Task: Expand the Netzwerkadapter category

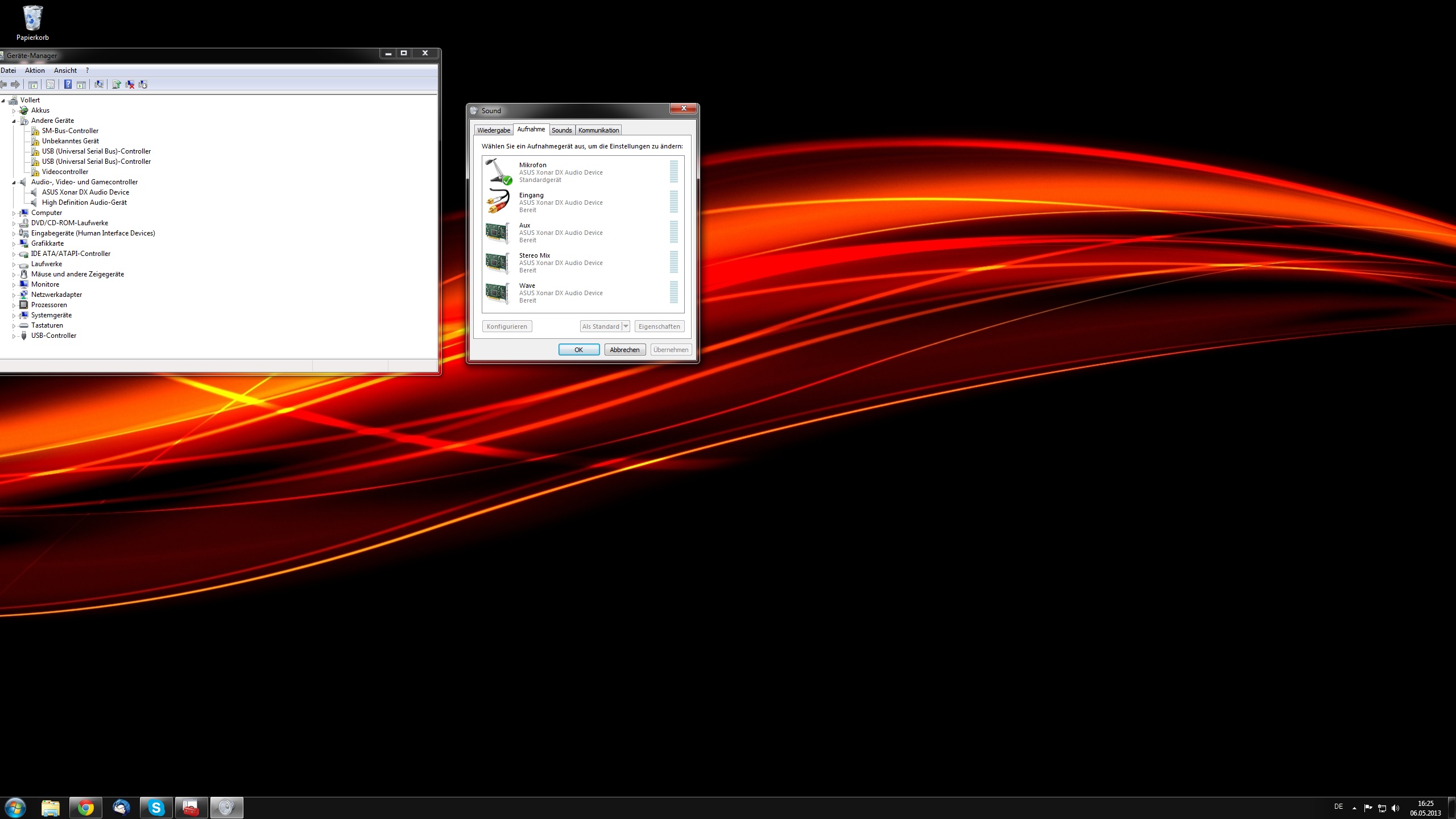Action: (x=14, y=295)
